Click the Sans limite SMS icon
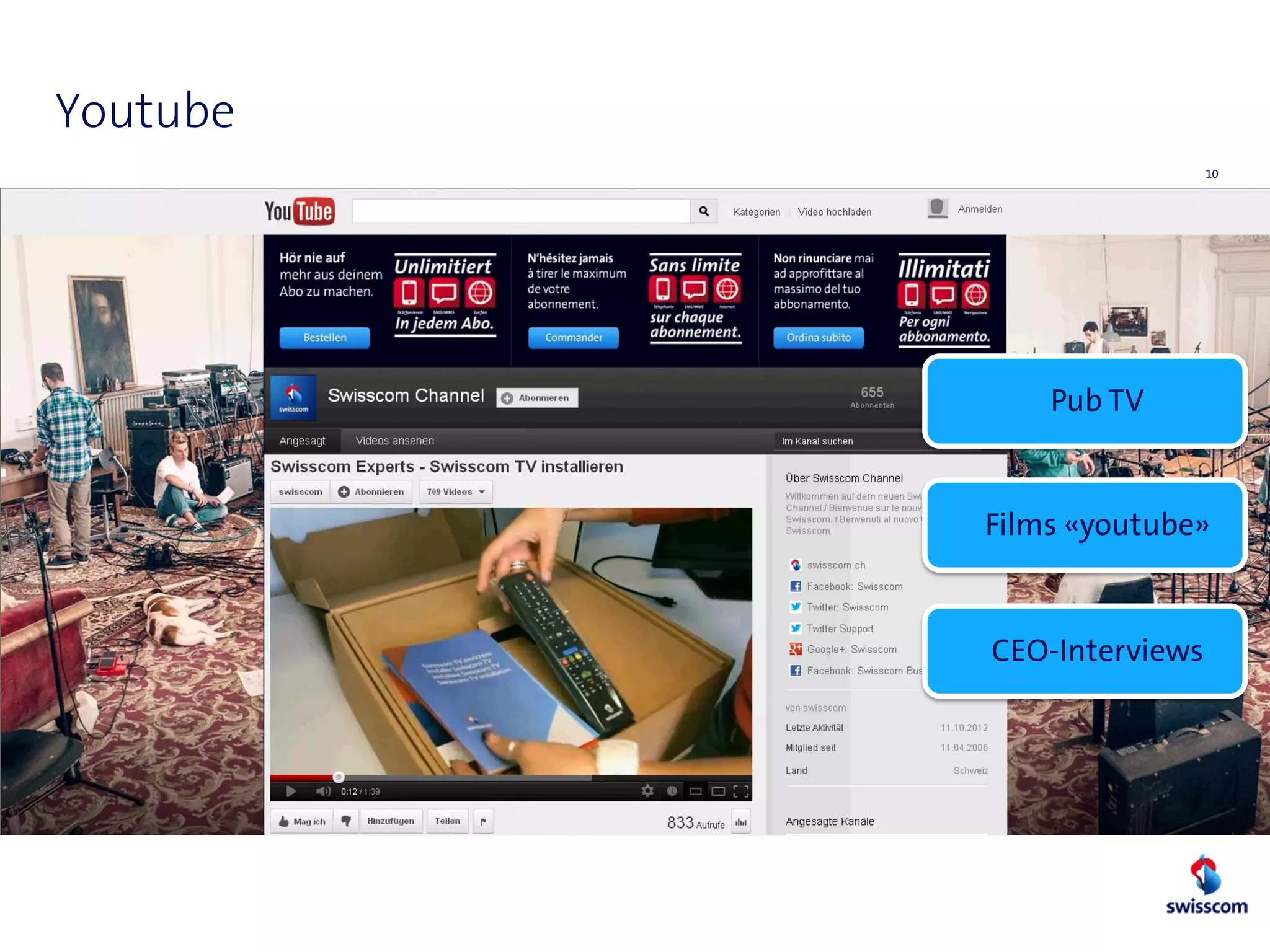Screen dimensions: 1270x952 695,289
